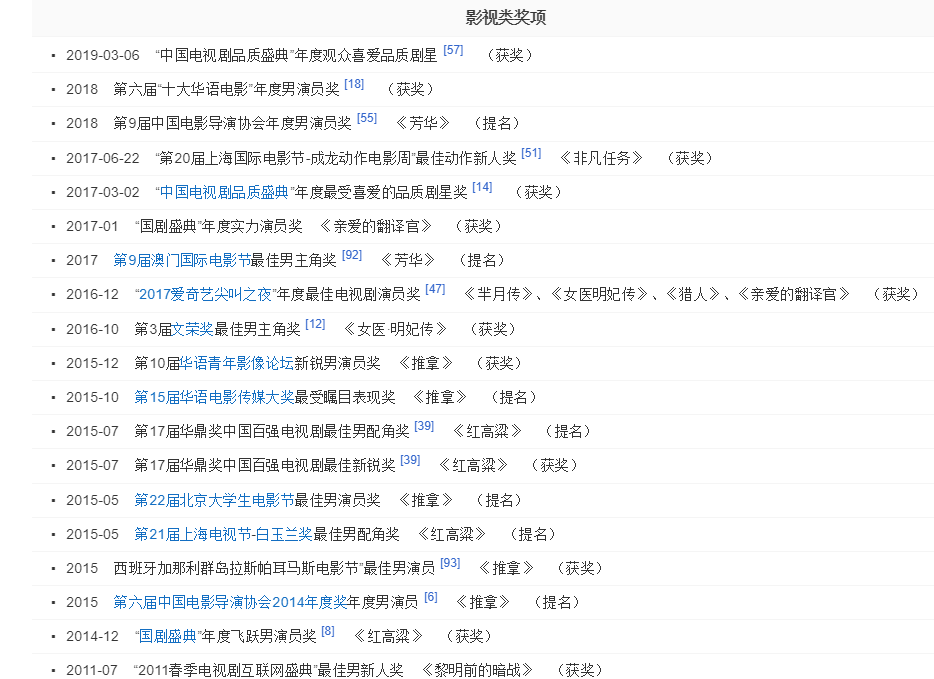The image size is (934, 679).
Task: Open reference [14] citation link
Action: pyautogui.click(x=482, y=188)
